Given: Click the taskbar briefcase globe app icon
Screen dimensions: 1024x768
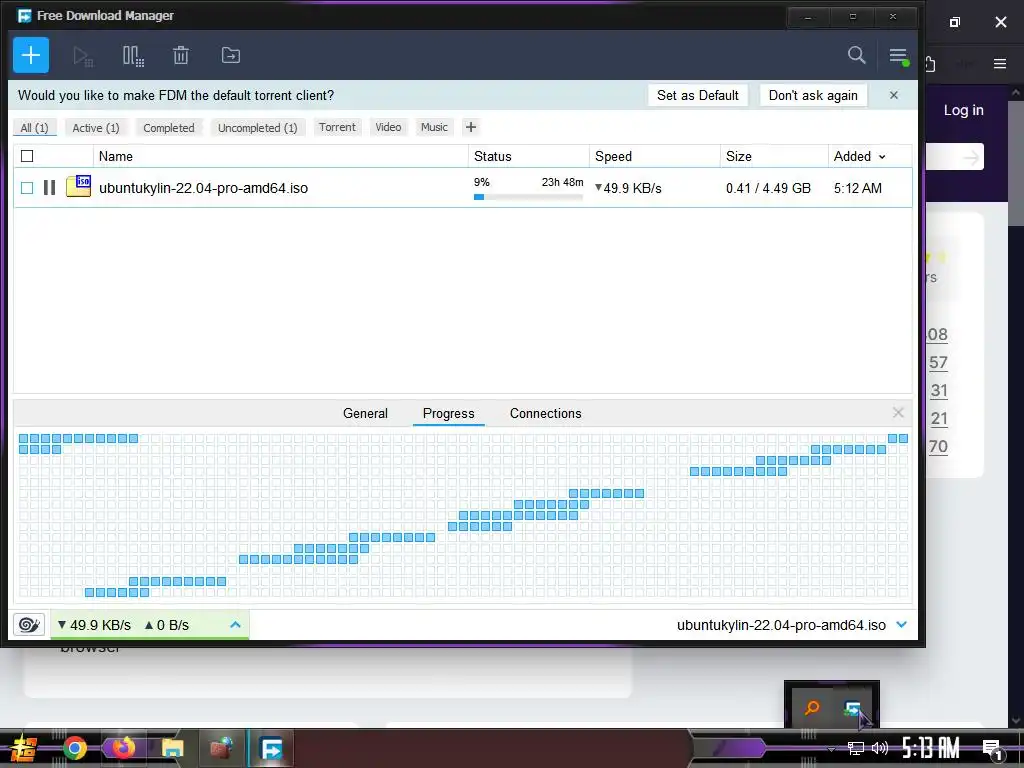Looking at the screenshot, I should coord(221,748).
